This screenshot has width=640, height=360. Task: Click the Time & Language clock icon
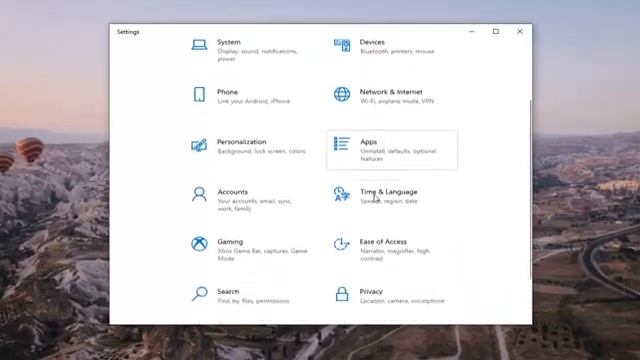(x=342, y=194)
